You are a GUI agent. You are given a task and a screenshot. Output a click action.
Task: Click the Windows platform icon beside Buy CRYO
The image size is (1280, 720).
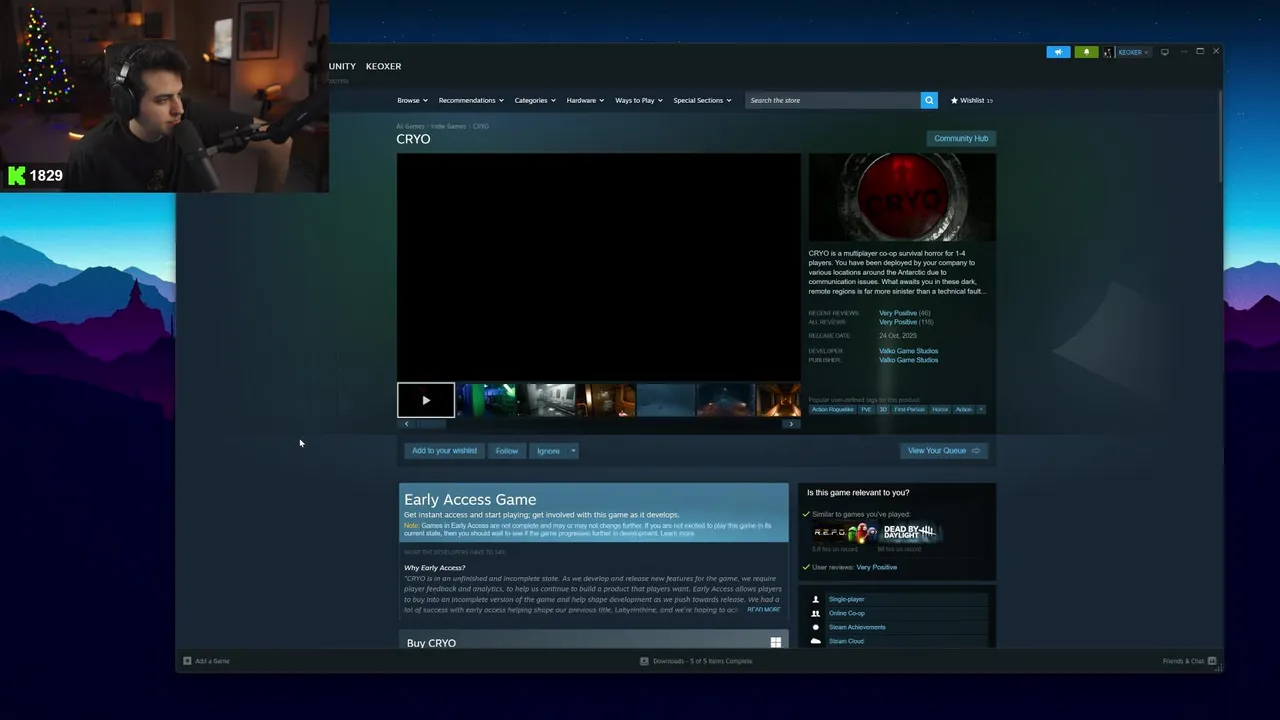(775, 642)
